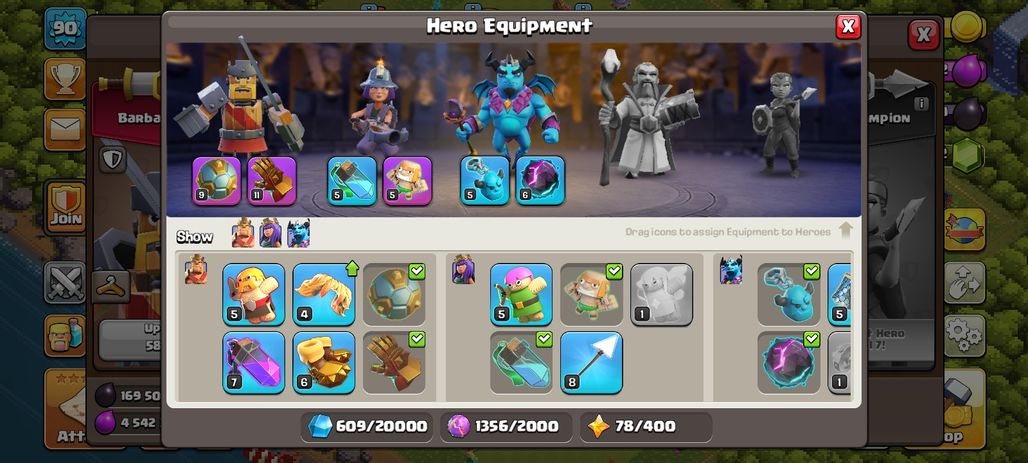Tap the Archer Queen's equipped Invisibility Vial slot
This screenshot has height=463, width=1028.
(x=352, y=180)
